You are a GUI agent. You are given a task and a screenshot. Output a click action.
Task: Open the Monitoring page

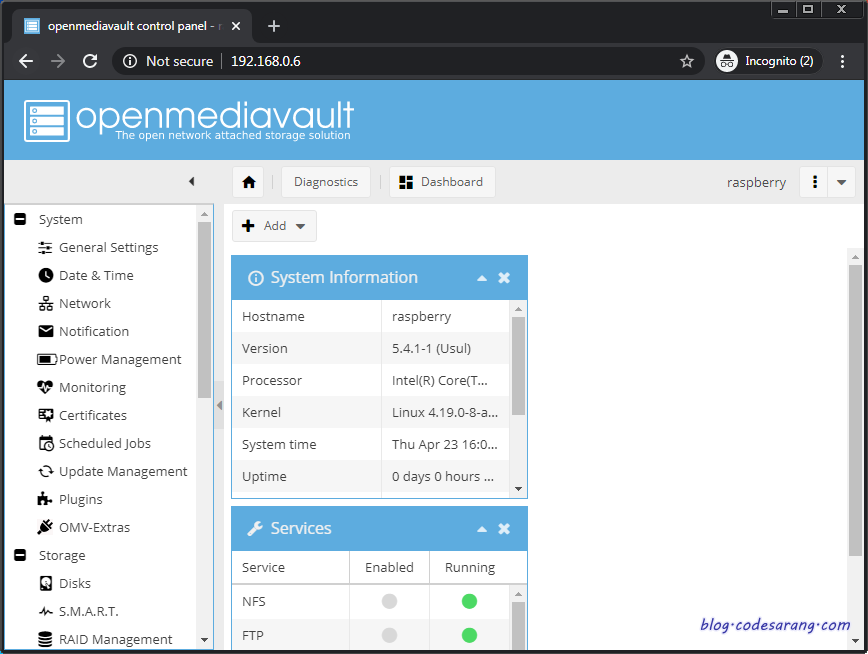(x=82, y=388)
